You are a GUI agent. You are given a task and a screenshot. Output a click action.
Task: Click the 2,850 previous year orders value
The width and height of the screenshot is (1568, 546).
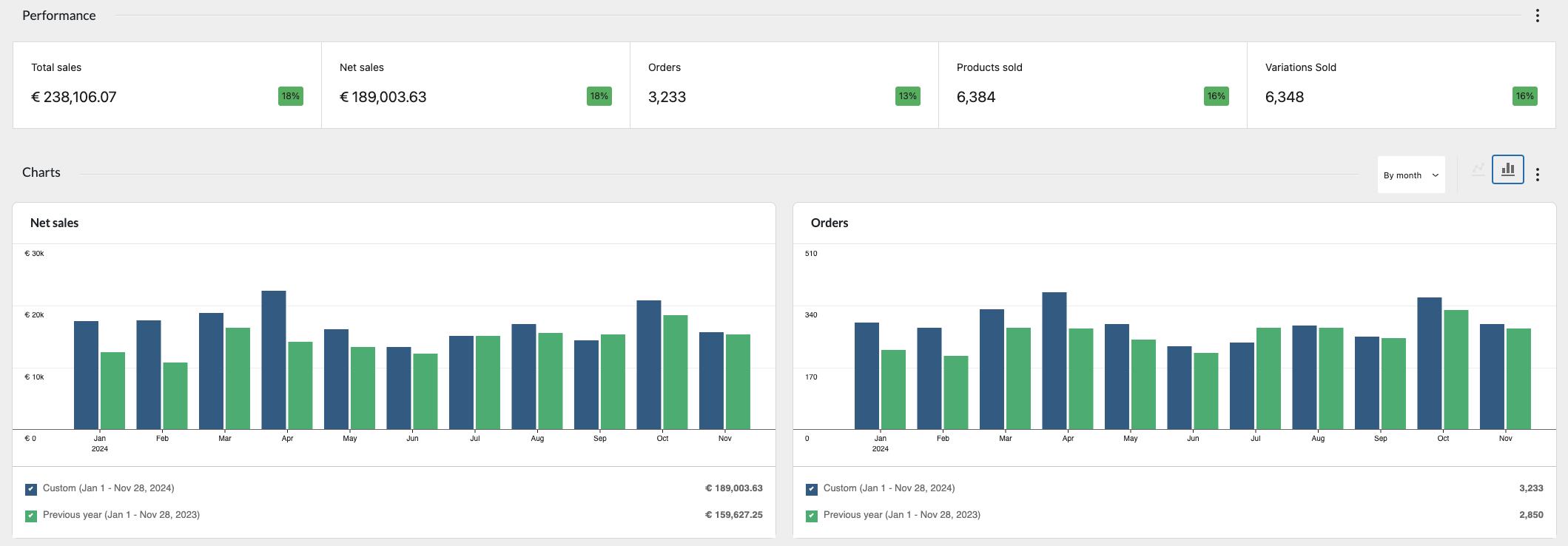pos(1531,515)
